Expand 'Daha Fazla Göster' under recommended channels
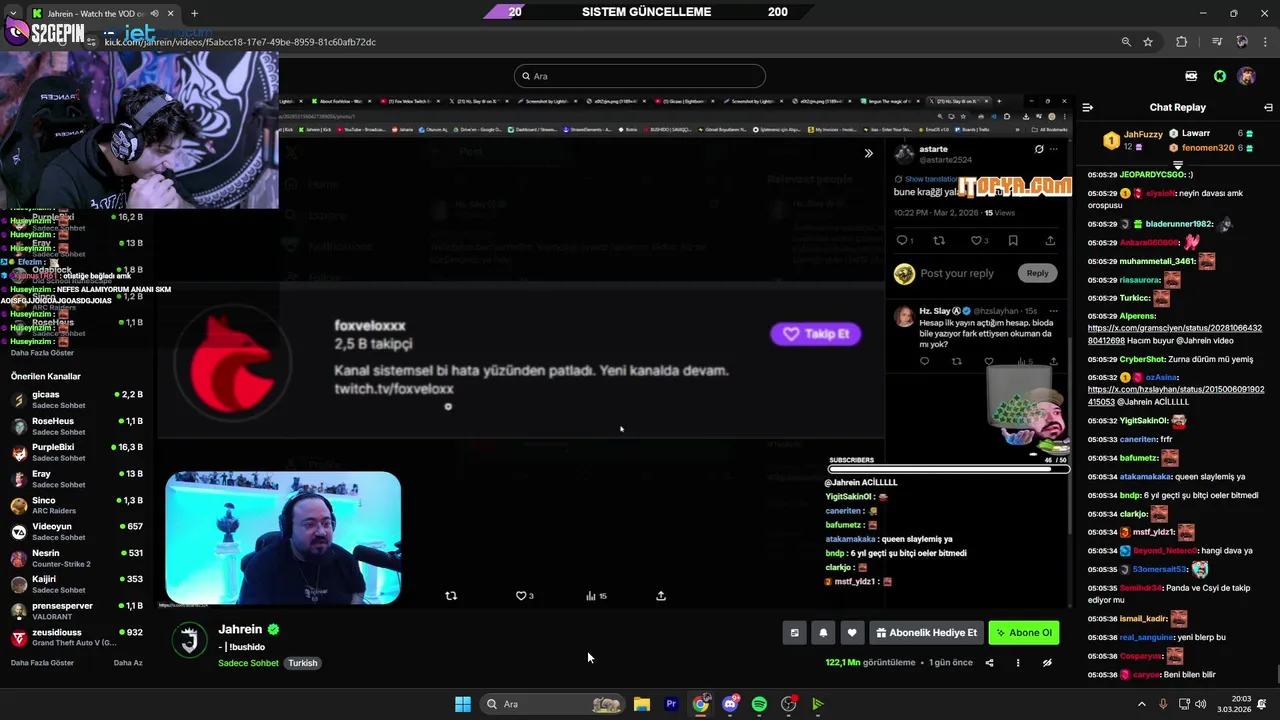Screen dimensions: 1280x720 42,663
